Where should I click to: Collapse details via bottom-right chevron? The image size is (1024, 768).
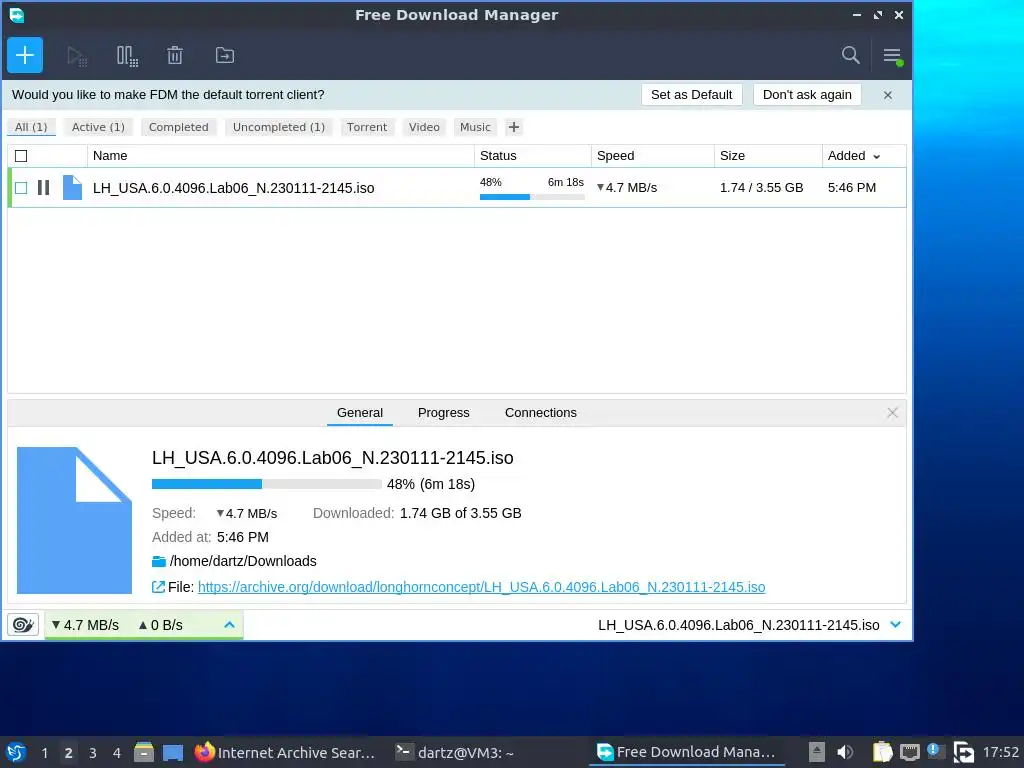point(895,625)
